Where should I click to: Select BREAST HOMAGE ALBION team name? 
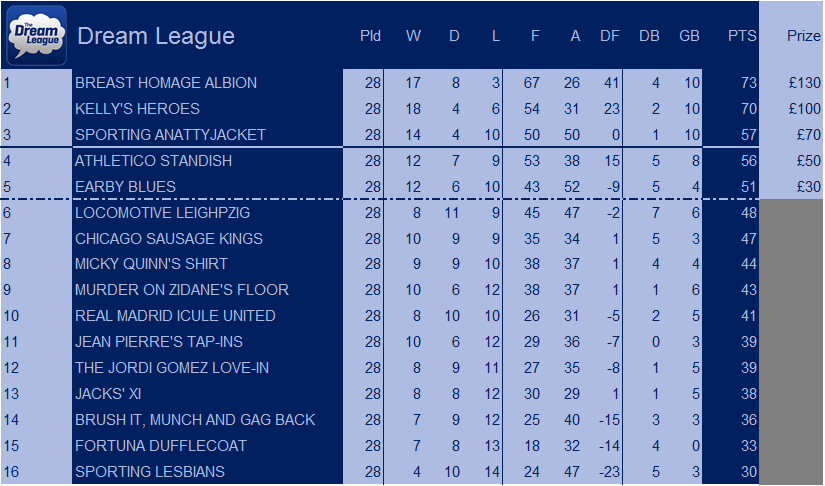166,83
